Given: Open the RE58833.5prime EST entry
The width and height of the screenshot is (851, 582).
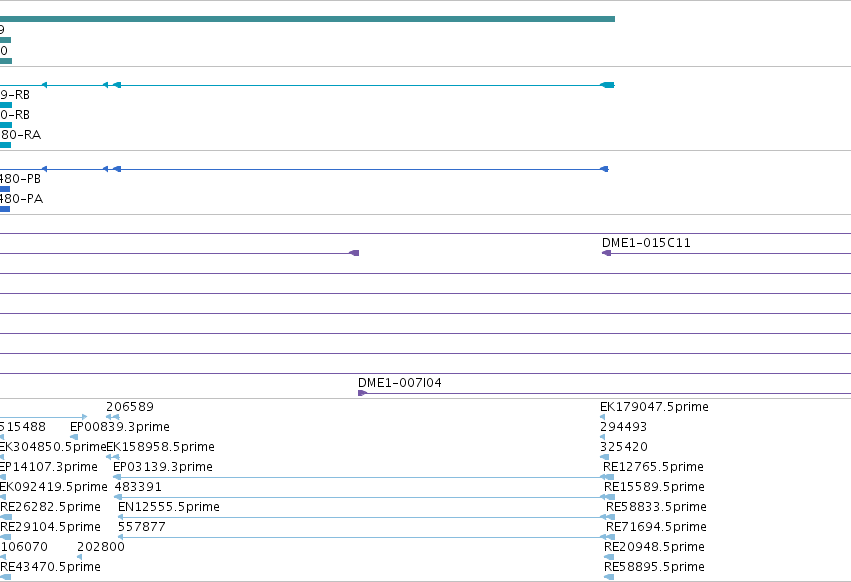Looking at the screenshot, I should point(656,507).
